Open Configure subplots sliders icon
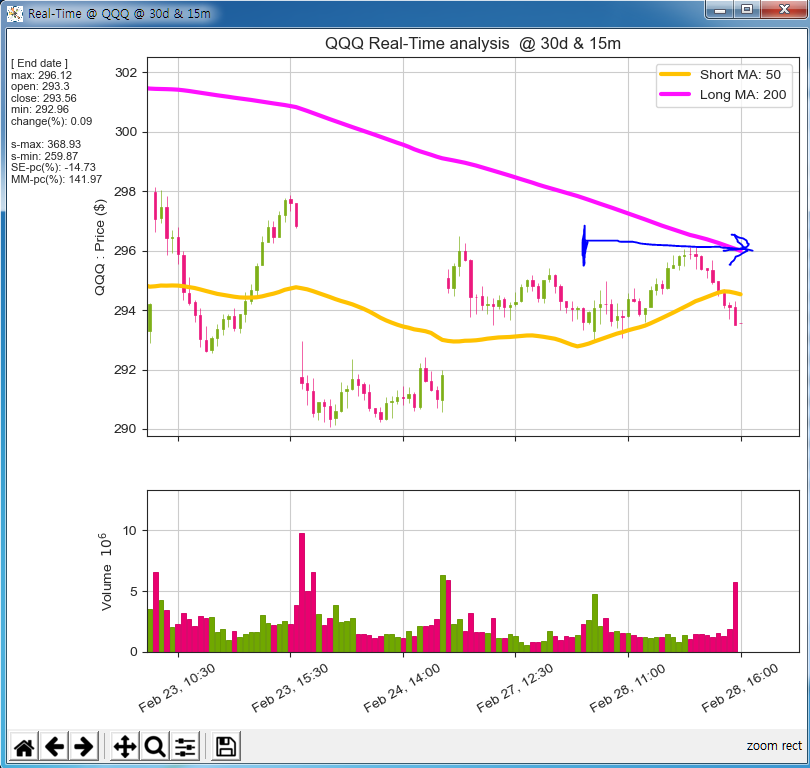 click(x=185, y=746)
